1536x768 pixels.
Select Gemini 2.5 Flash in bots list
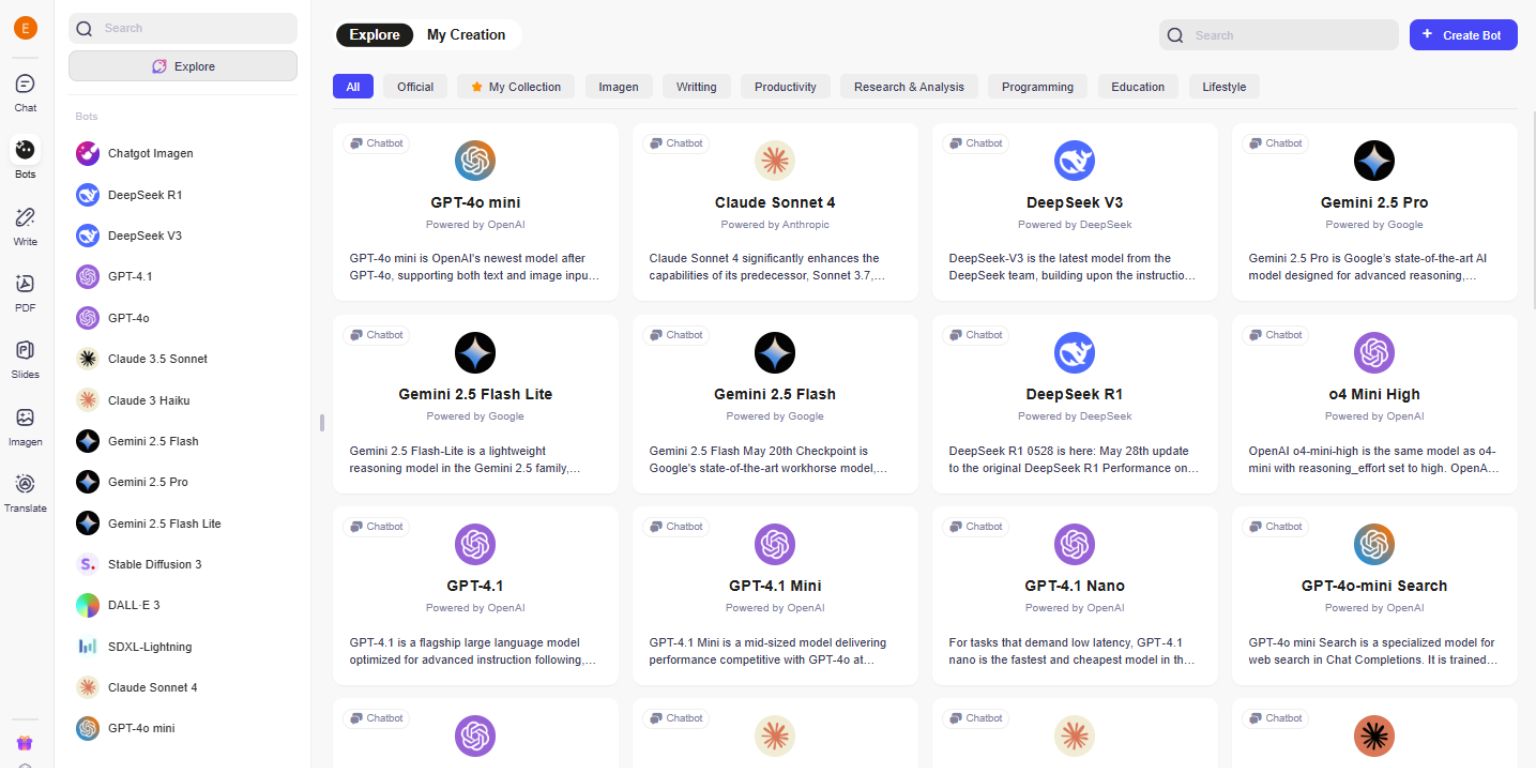(183, 441)
